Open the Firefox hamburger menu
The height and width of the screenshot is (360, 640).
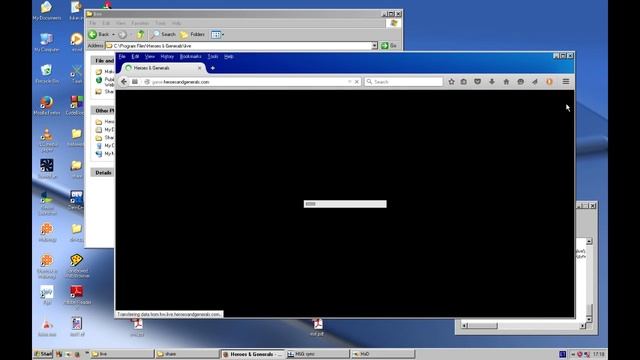[566, 82]
